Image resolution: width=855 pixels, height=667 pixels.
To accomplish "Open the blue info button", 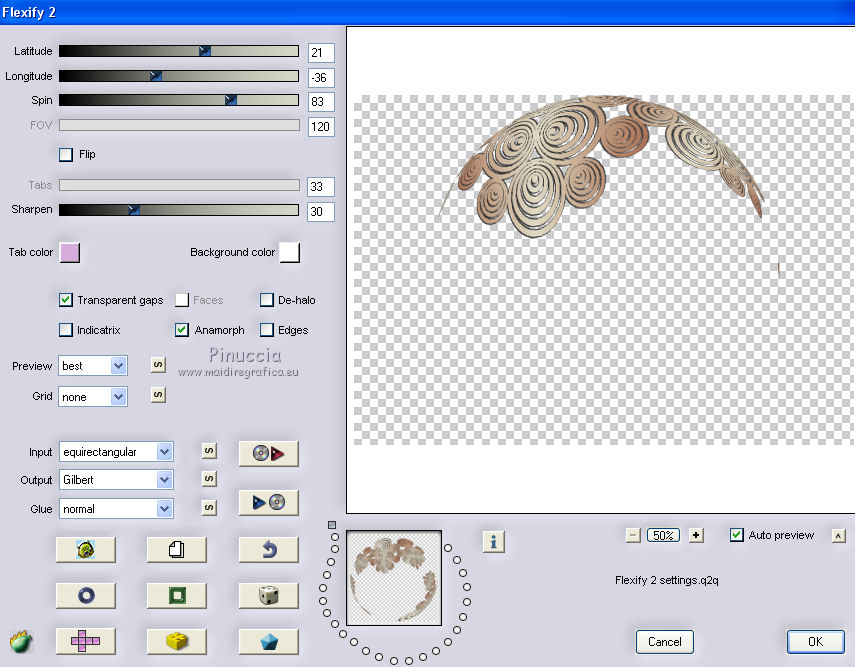I will (493, 542).
